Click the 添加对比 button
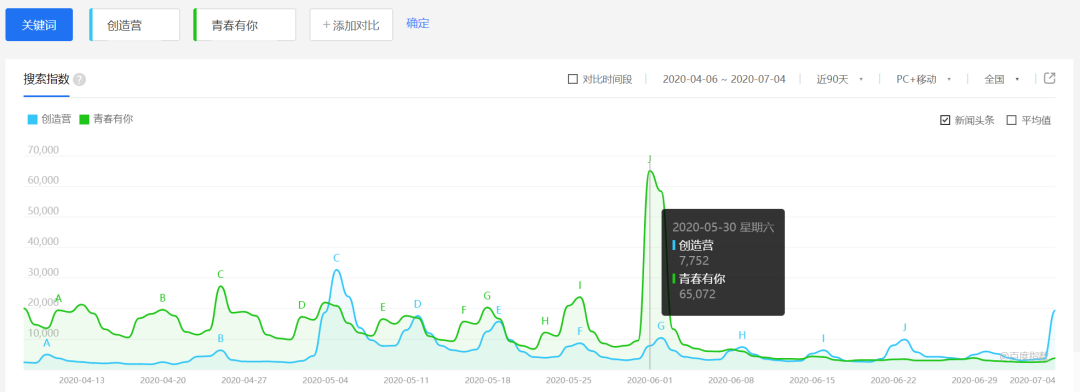The image size is (1080, 392). (351, 25)
